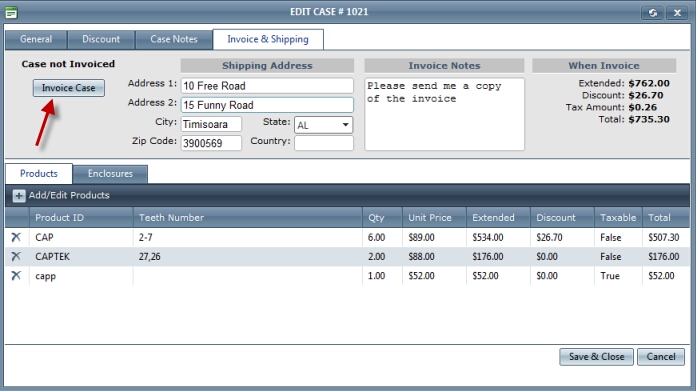Image resolution: width=696 pixels, height=391 pixels.
Task: Click Save & Close
Action: [x=596, y=357]
